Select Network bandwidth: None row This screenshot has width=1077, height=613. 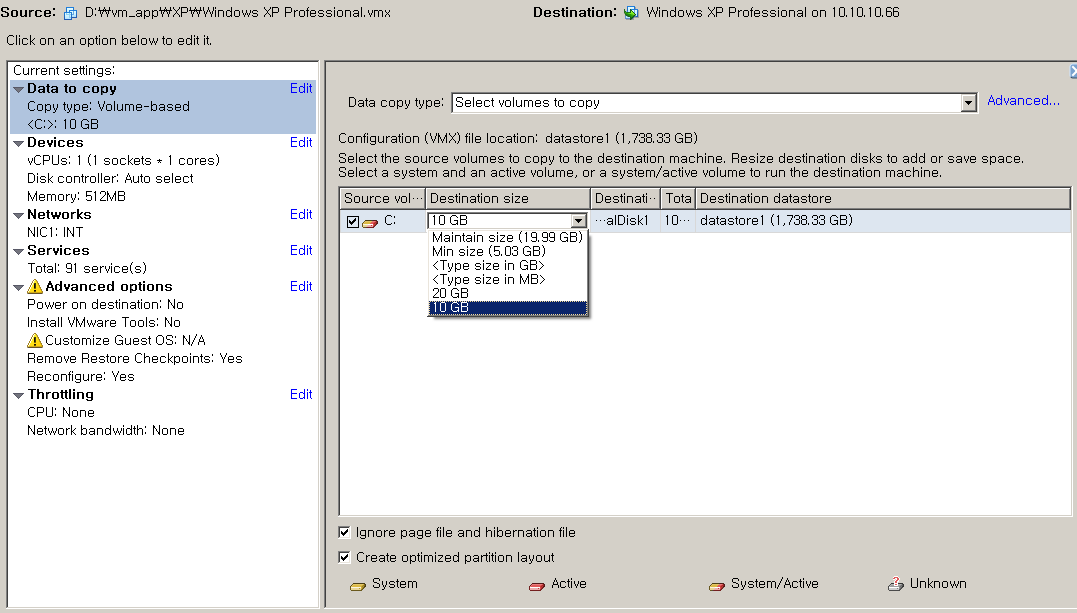106,430
